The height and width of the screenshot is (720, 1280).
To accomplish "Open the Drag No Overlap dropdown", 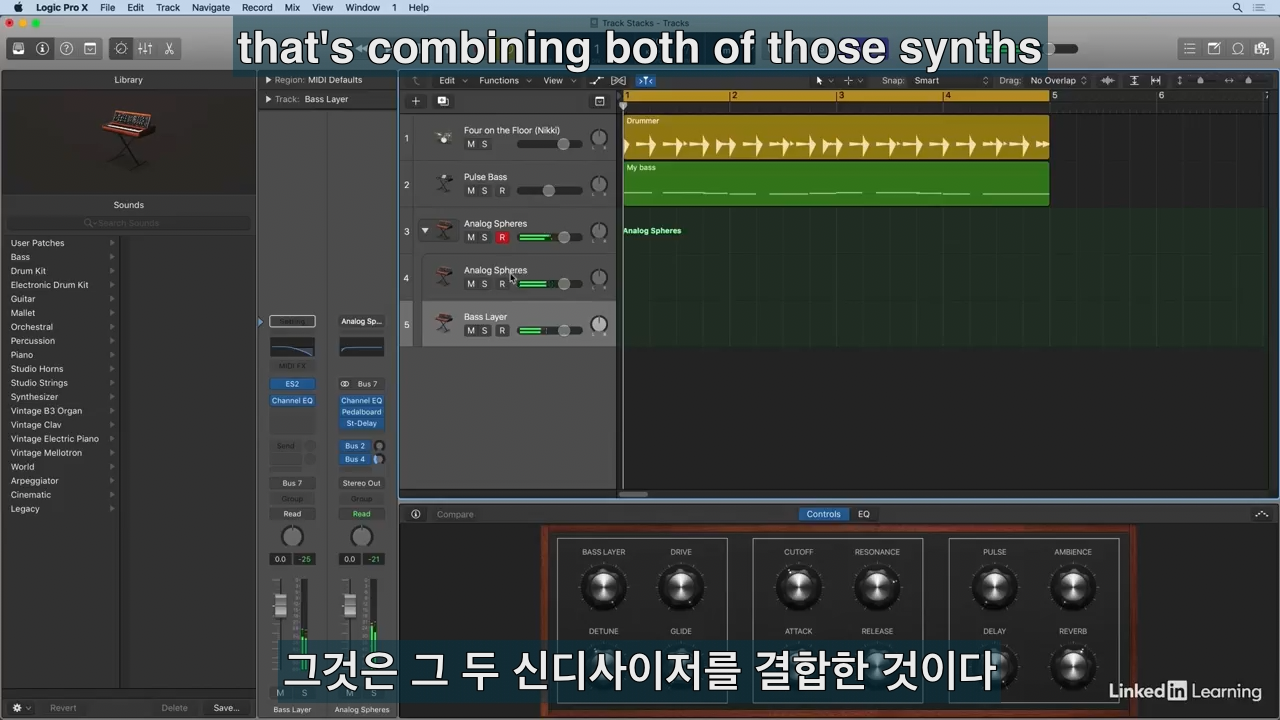I will click(x=1058, y=80).
